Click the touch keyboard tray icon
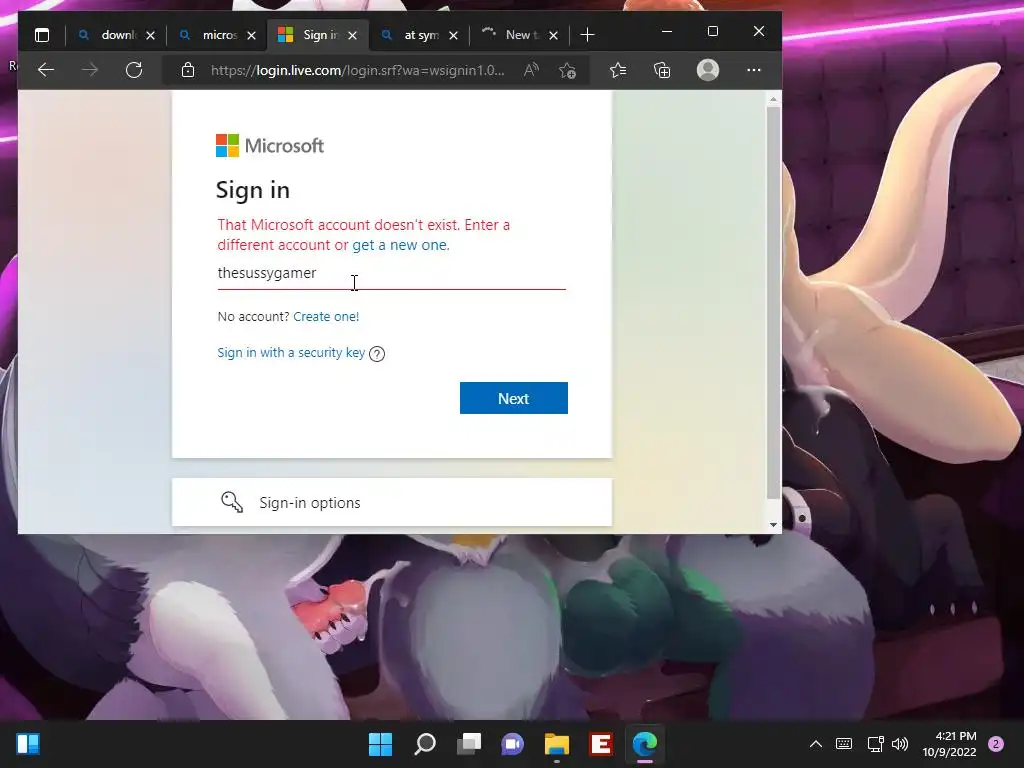1024x768 pixels. pos(844,744)
